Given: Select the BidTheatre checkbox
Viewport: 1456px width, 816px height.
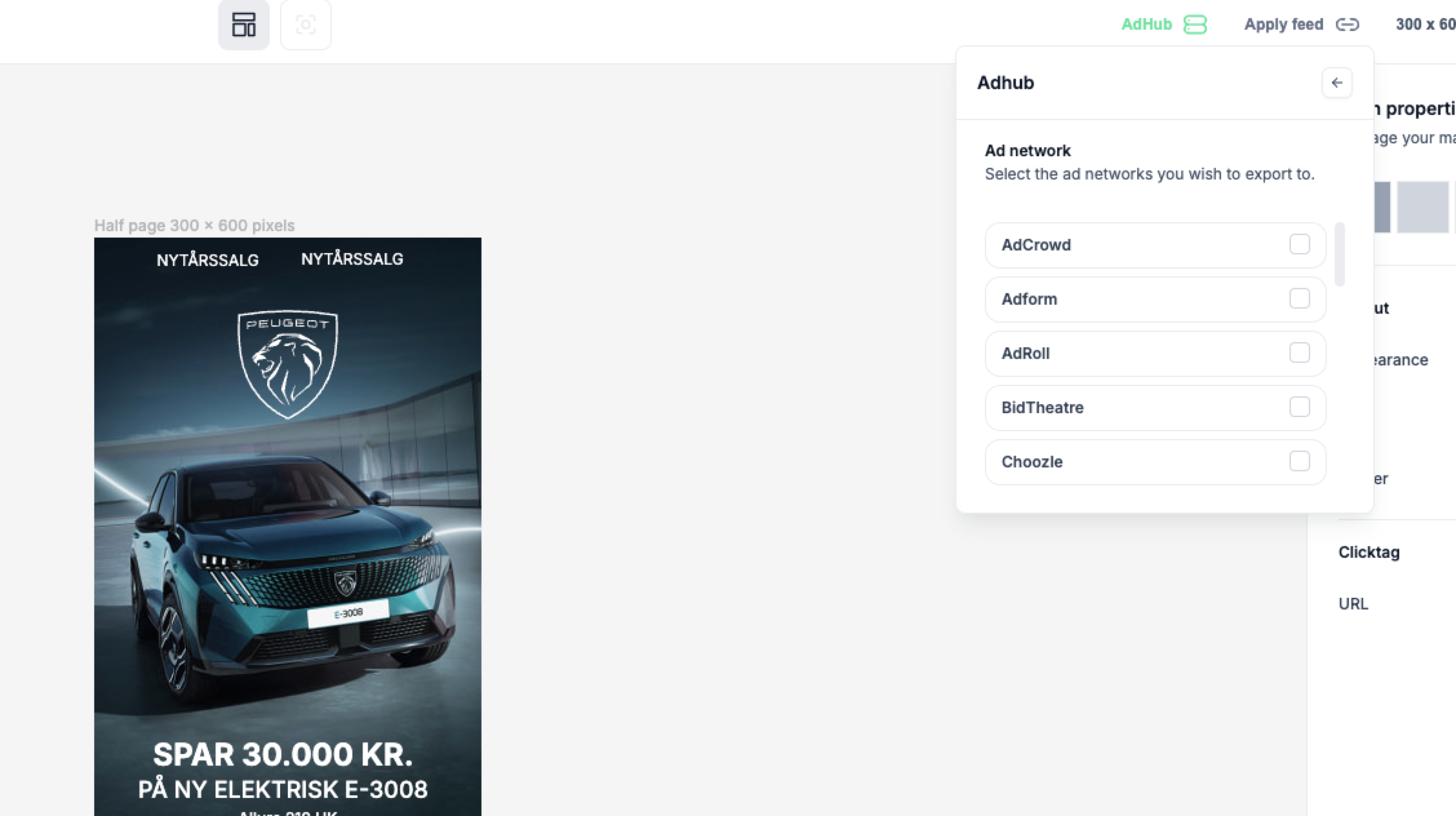Looking at the screenshot, I should click(x=1299, y=407).
